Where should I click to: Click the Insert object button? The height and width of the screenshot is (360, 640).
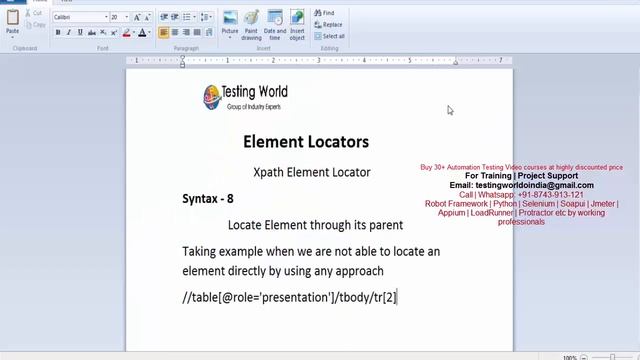[x=297, y=25]
